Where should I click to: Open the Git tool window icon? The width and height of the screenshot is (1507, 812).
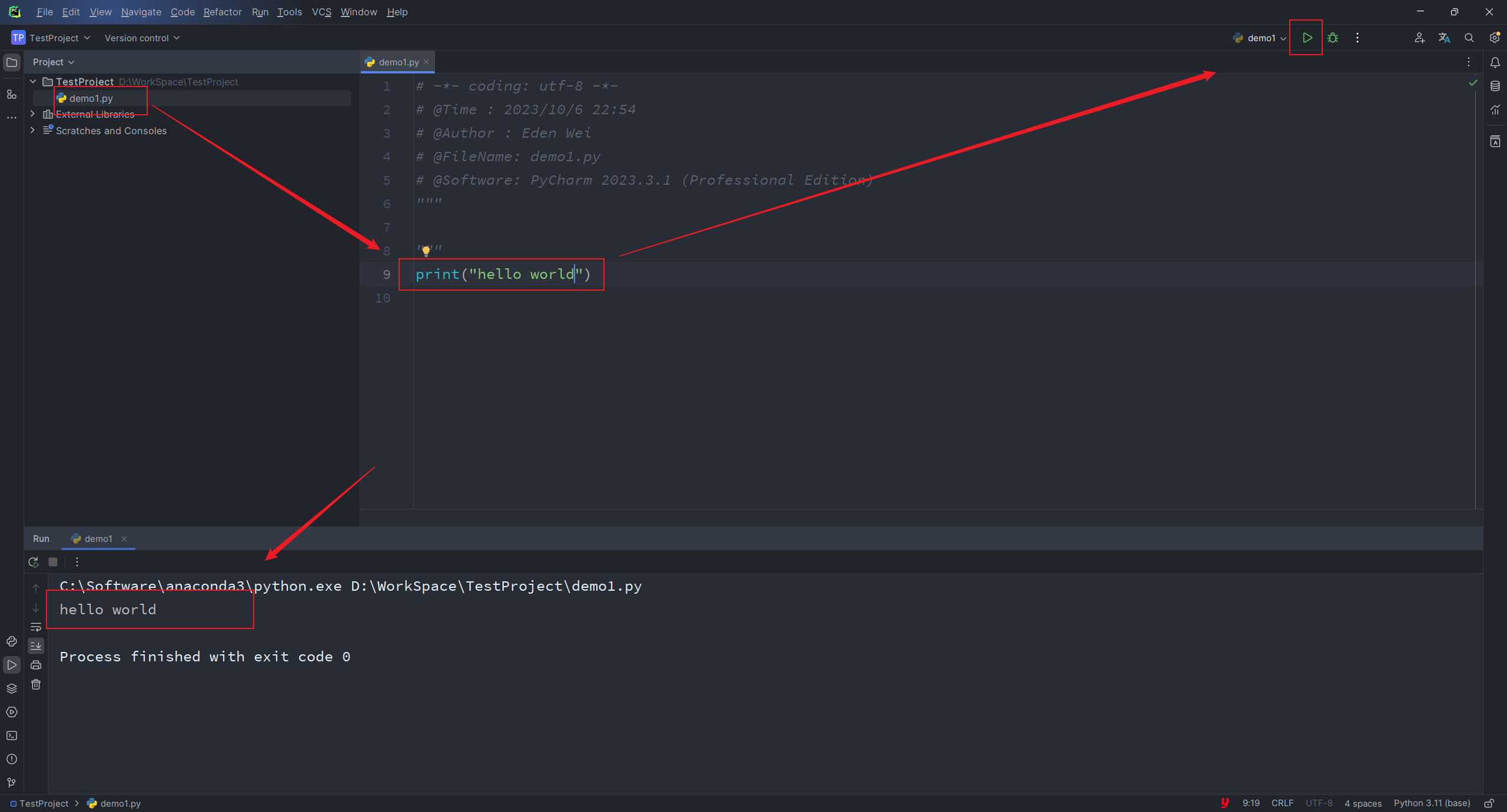[12, 783]
